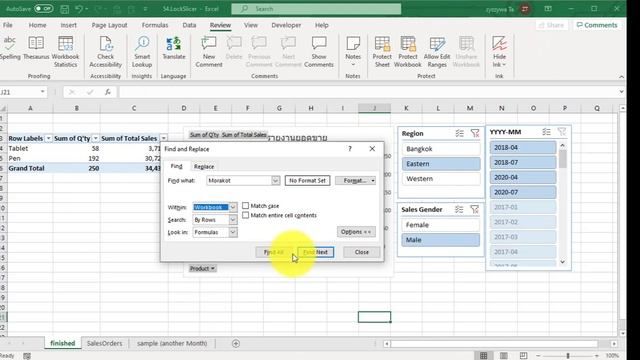Open the File menu

coord(7,25)
